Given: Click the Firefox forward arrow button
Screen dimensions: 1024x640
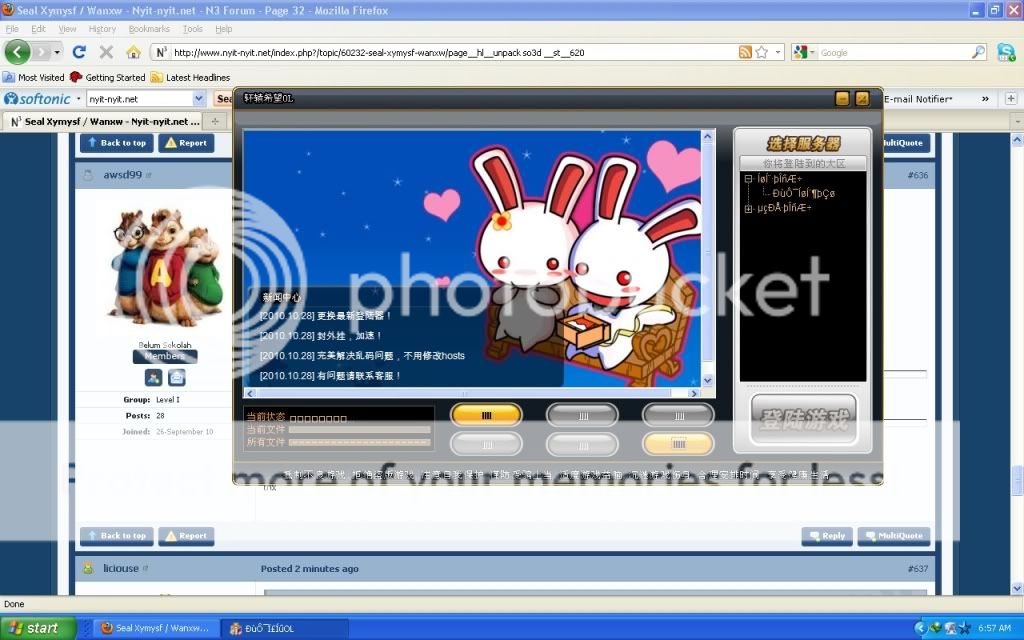Looking at the screenshot, I should pos(42,52).
